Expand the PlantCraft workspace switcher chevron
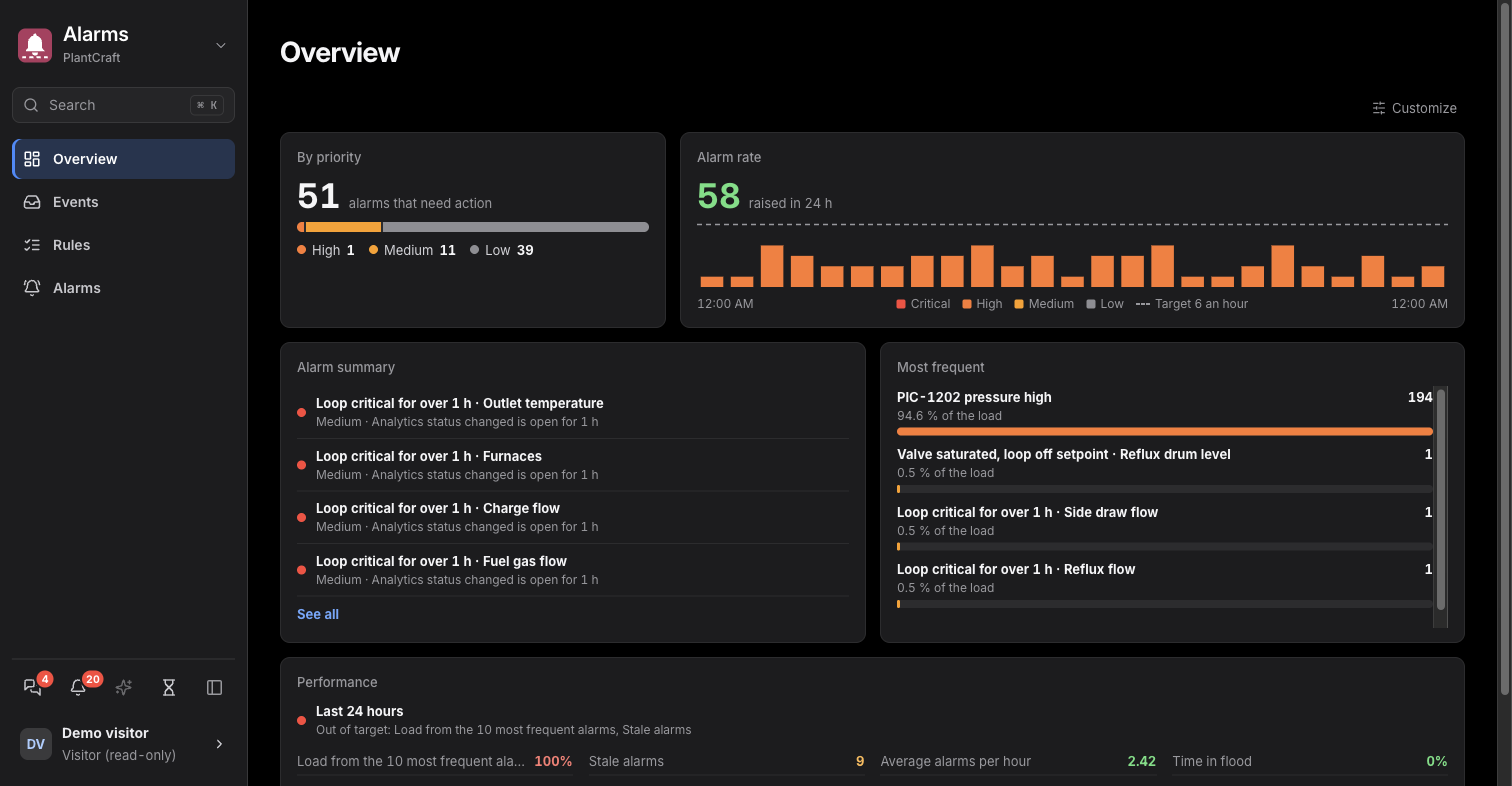The height and width of the screenshot is (786, 1512). (x=221, y=45)
